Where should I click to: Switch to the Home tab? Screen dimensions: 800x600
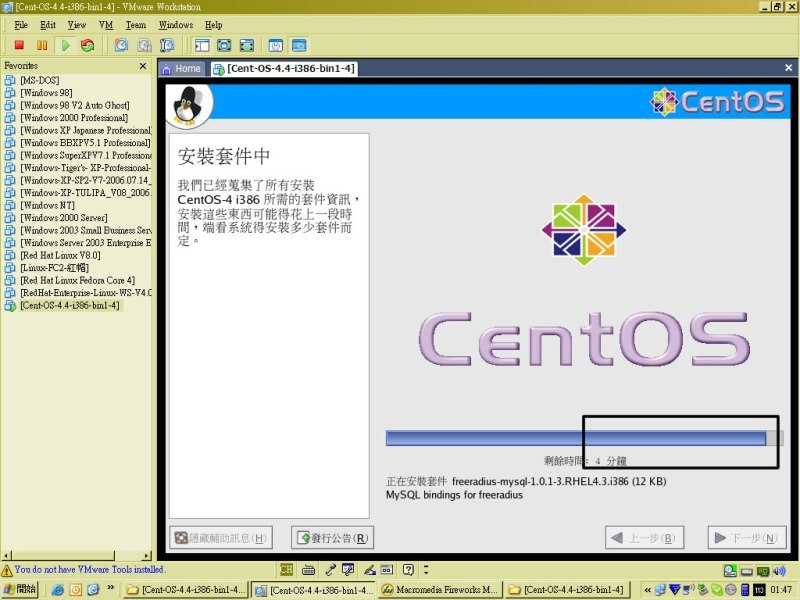tap(181, 69)
